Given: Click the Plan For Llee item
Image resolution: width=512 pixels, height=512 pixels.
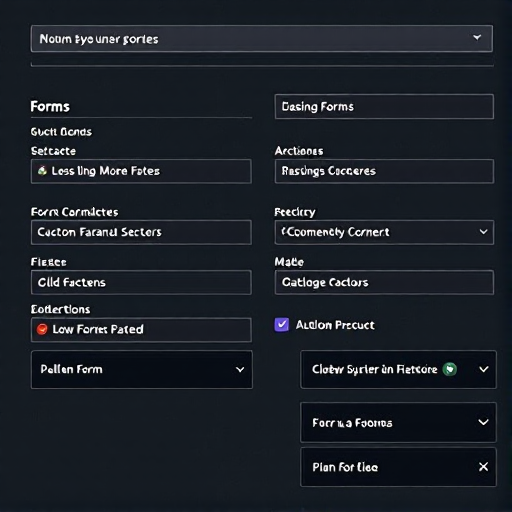Looking at the screenshot, I should [398, 467].
